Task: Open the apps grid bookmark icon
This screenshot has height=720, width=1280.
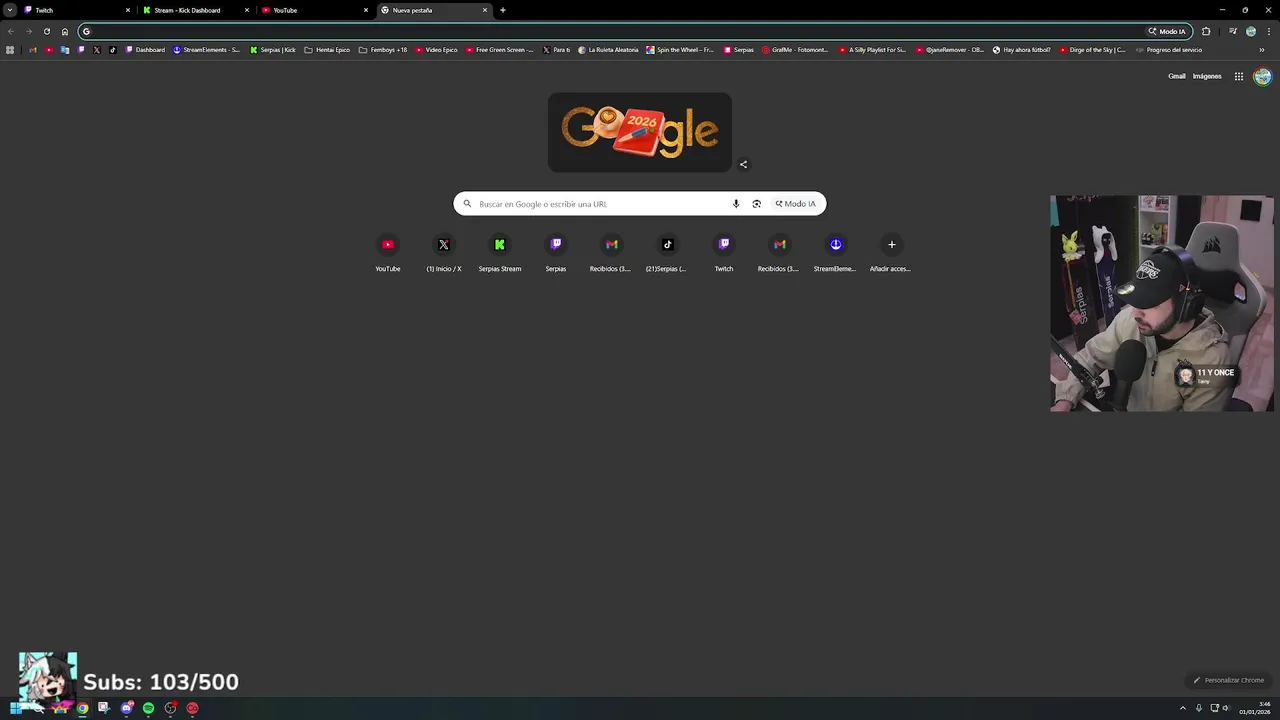Action: point(10,50)
